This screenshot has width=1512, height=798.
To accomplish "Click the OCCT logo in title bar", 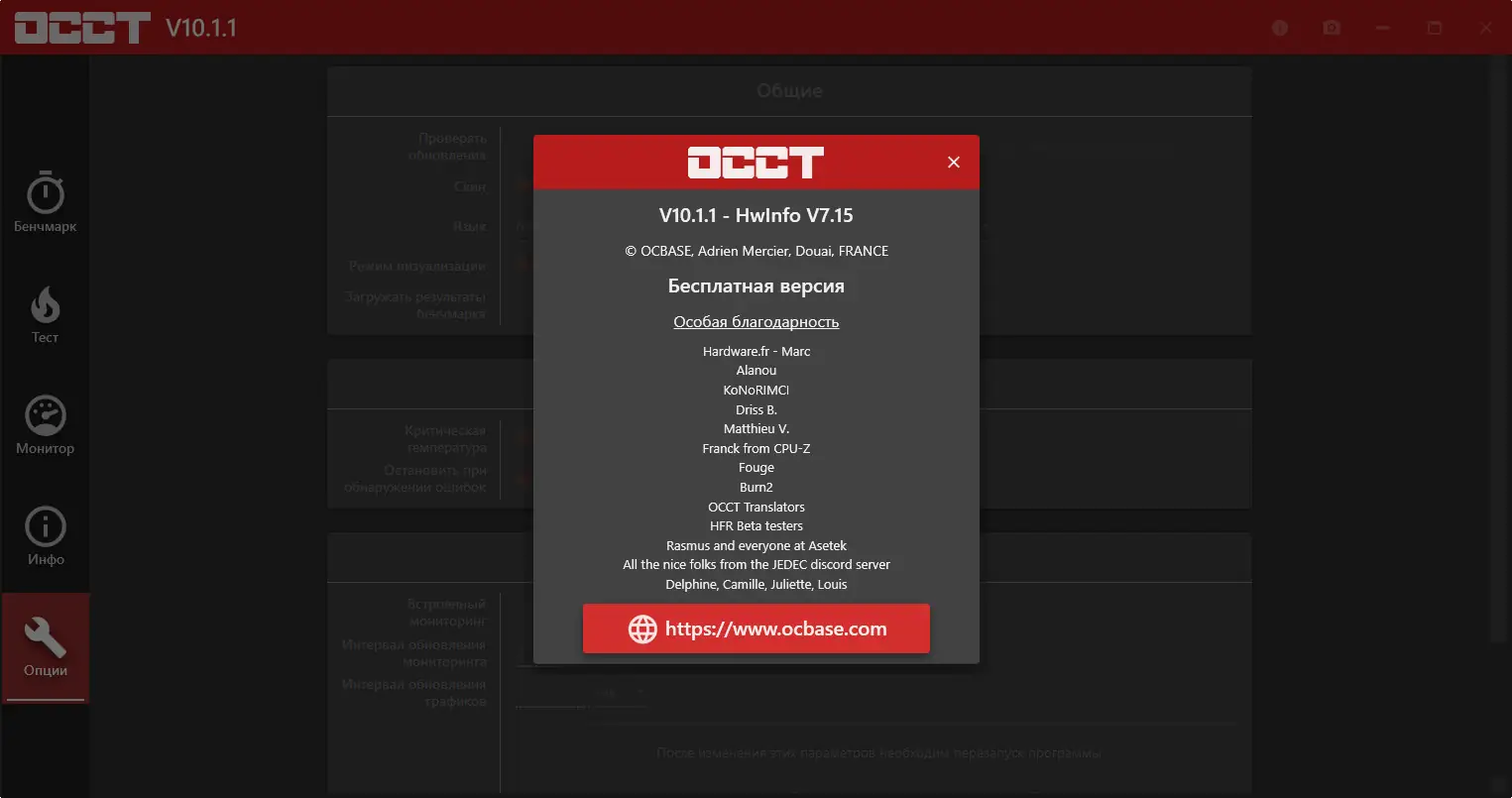I will pyautogui.click(x=82, y=28).
